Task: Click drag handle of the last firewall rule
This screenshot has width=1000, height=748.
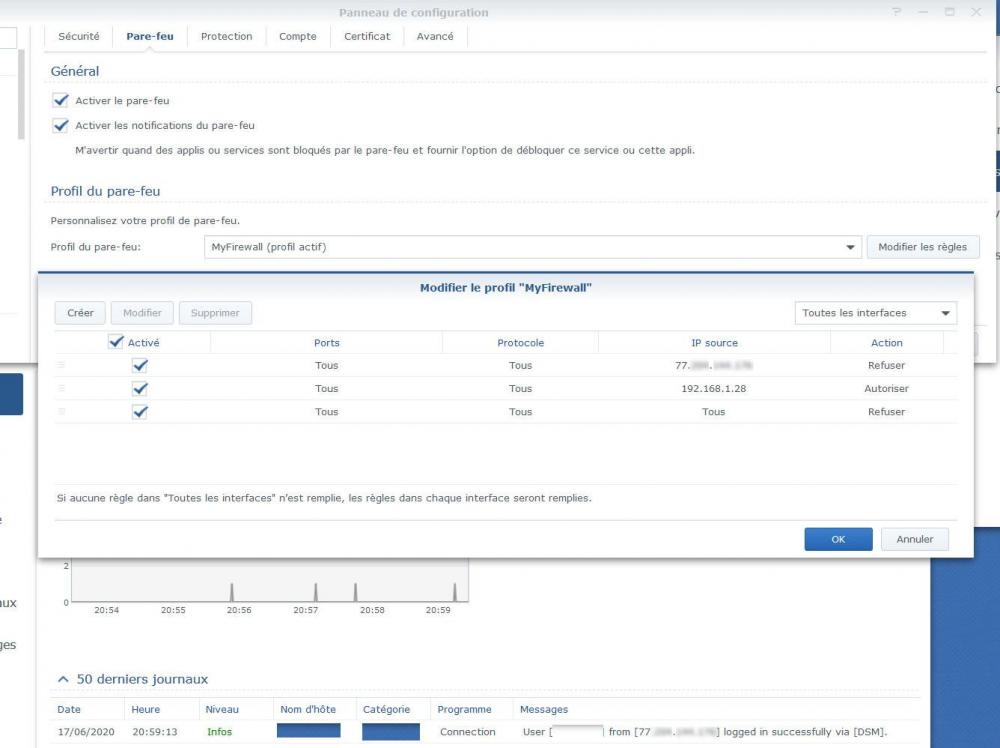Action: coord(62,411)
